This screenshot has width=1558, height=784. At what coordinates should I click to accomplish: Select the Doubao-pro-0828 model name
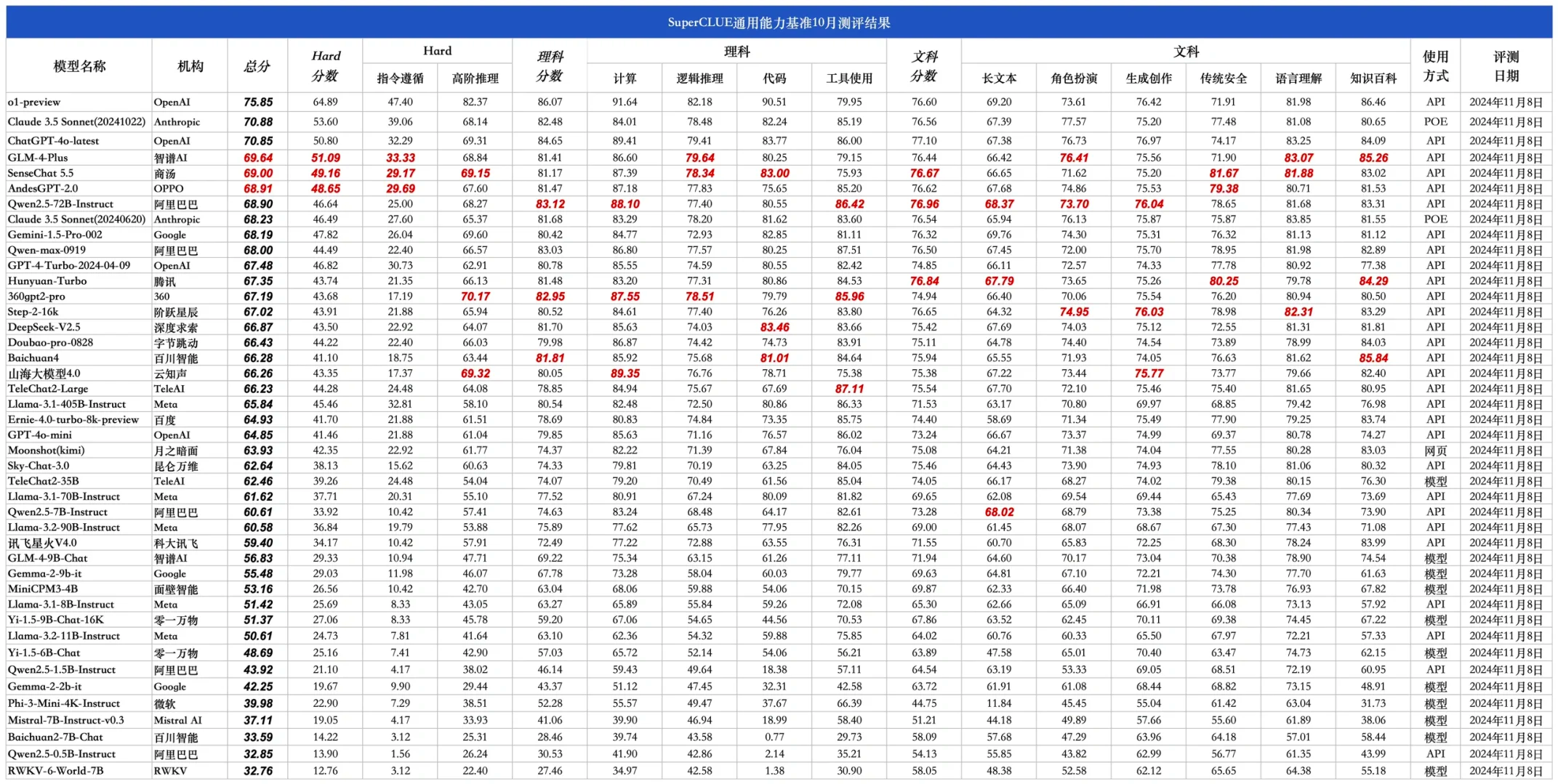coord(50,342)
